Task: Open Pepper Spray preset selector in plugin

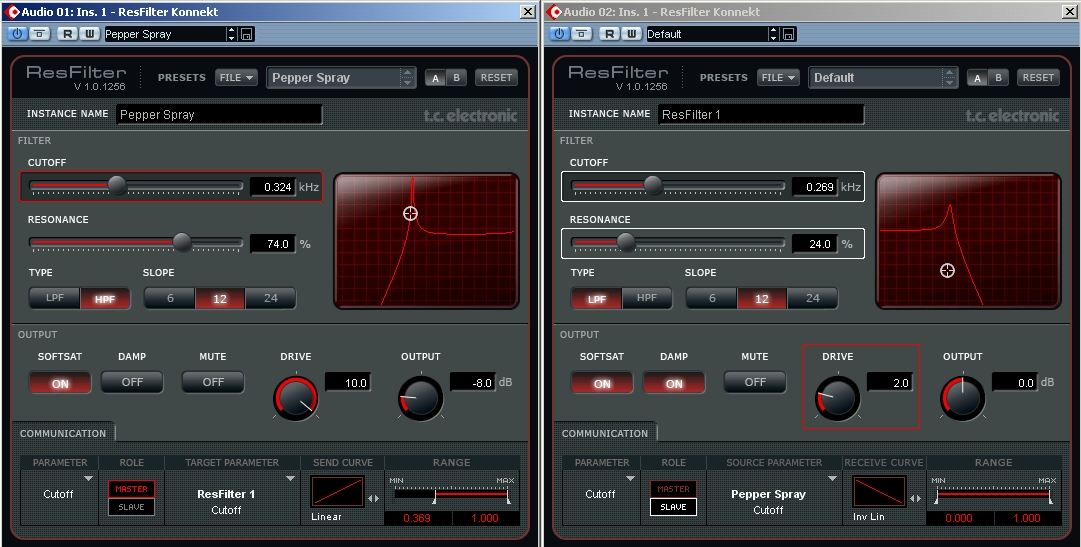Action: click(x=341, y=78)
